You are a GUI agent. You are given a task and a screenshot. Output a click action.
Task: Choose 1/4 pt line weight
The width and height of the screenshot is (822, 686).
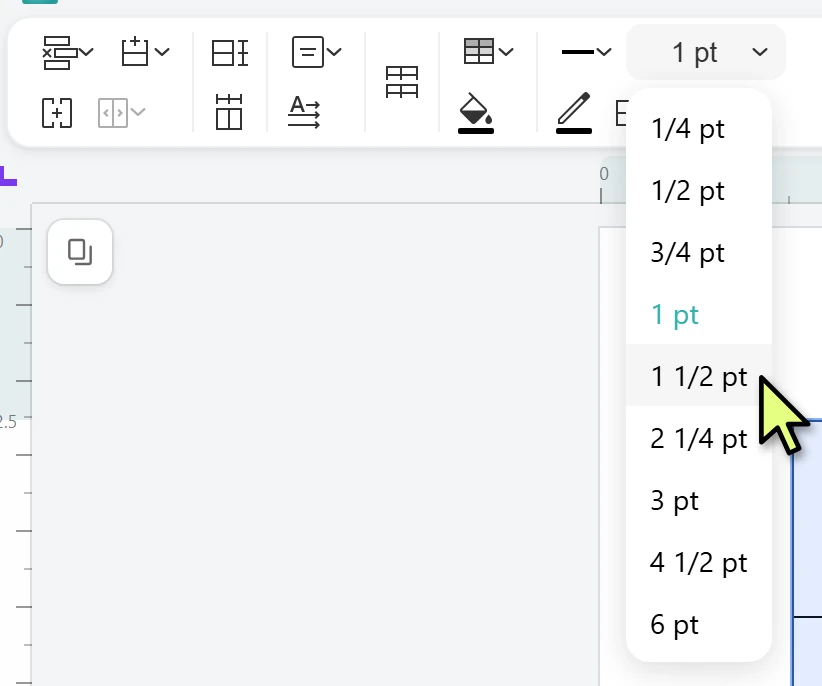tap(699, 128)
